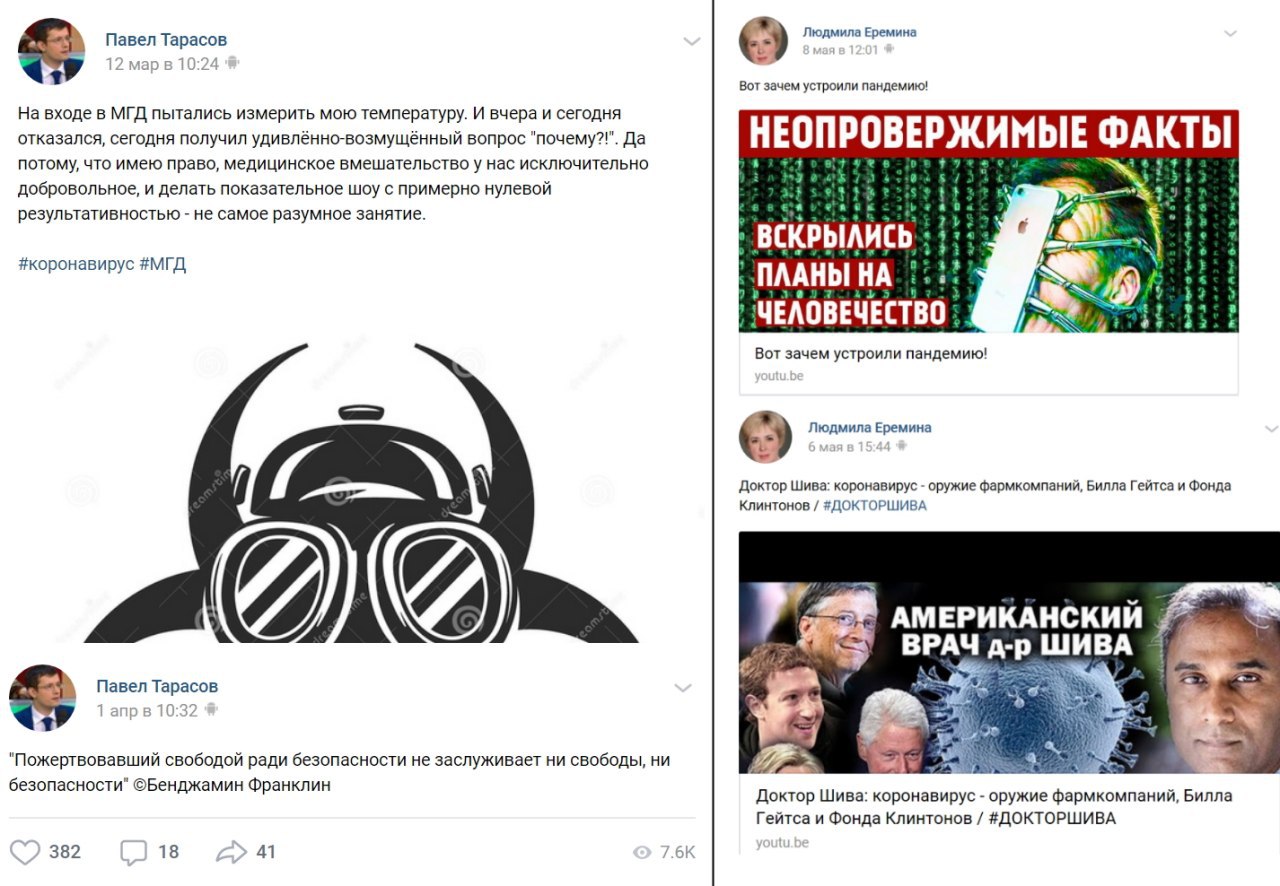Share the post using the arrow icon
1280x886 pixels.
point(231,852)
